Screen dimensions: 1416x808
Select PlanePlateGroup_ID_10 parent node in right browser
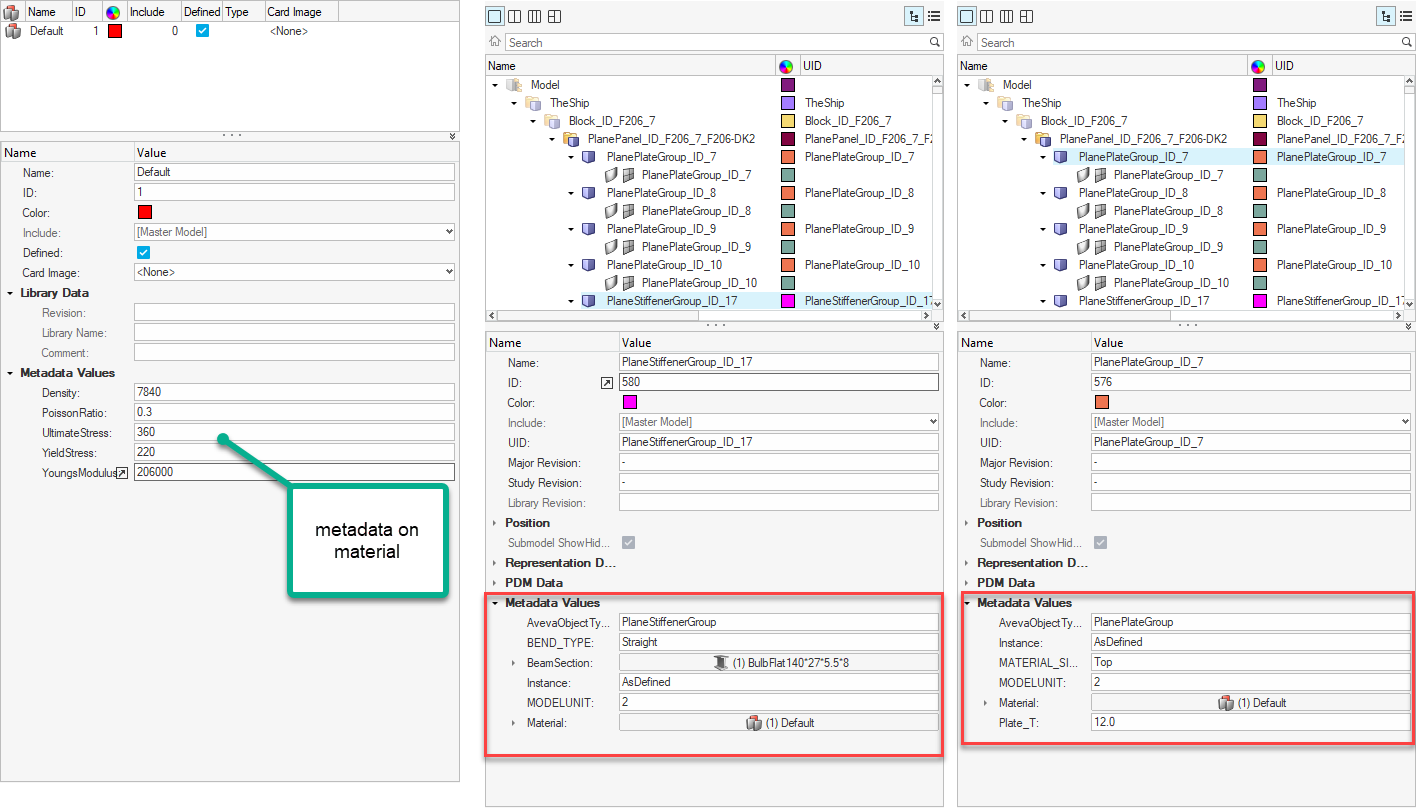tap(1136, 265)
